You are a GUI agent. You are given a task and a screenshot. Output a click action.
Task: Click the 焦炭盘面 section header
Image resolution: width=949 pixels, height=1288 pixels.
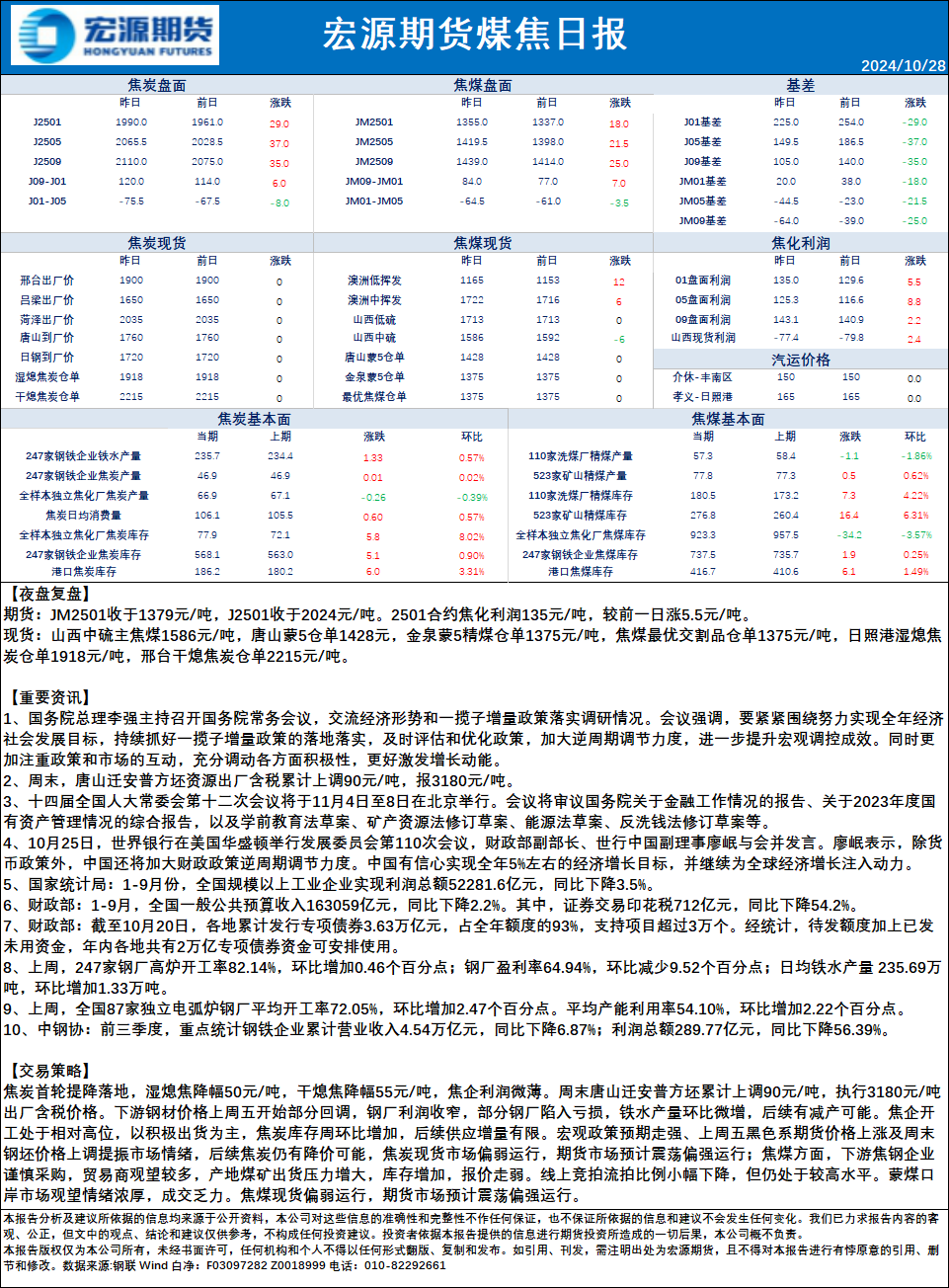pyautogui.click(x=157, y=85)
